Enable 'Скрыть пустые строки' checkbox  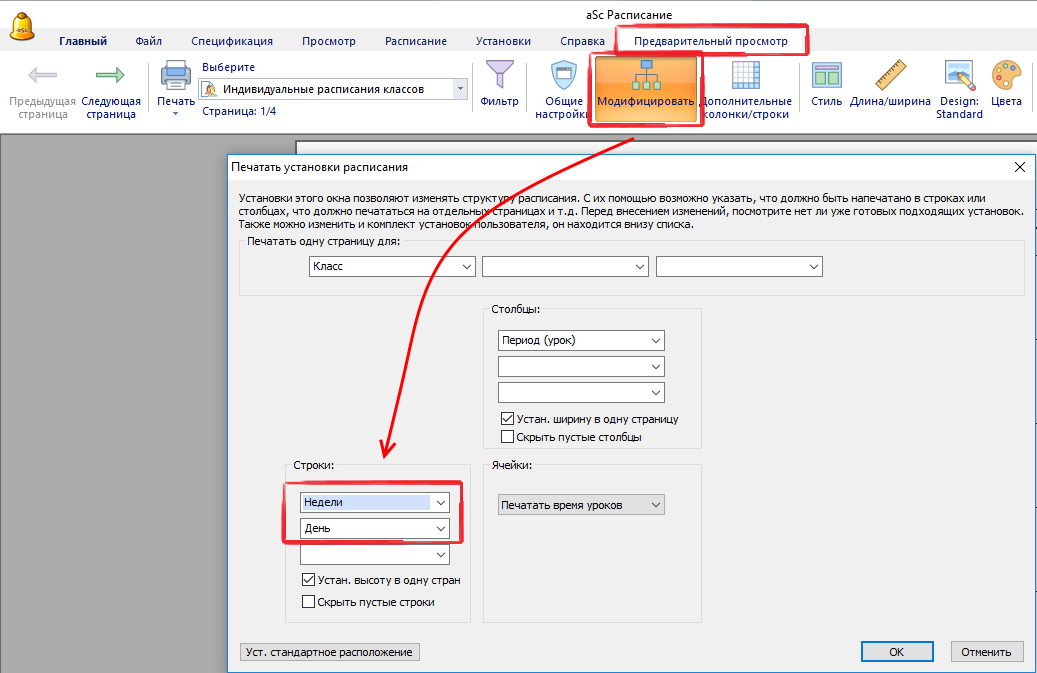point(308,602)
